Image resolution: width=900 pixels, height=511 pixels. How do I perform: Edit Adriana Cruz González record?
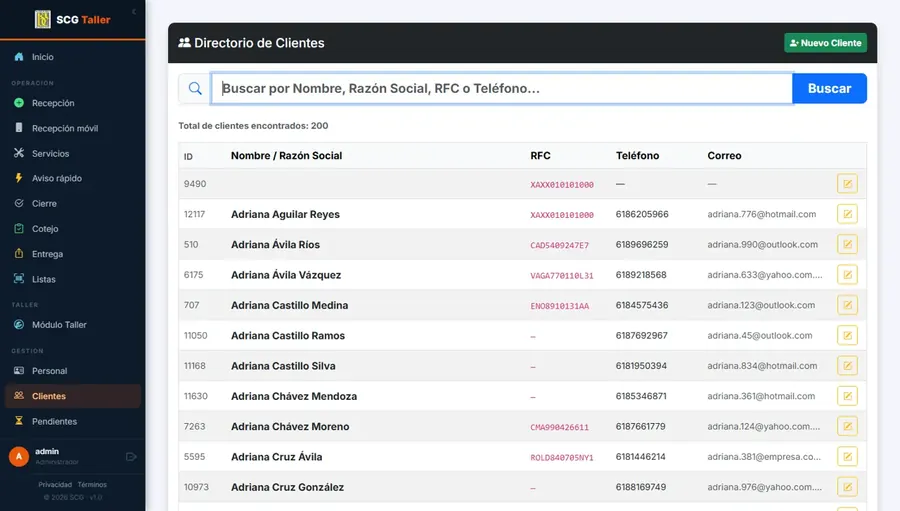847,487
